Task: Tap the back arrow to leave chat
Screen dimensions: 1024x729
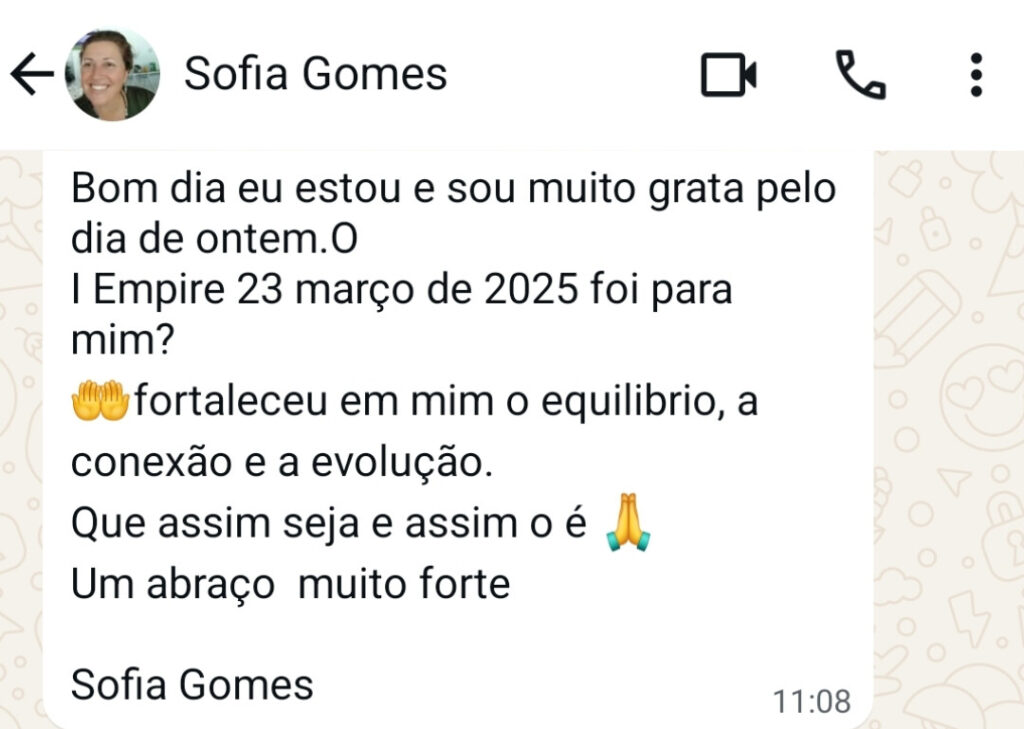Action: pos(31,75)
